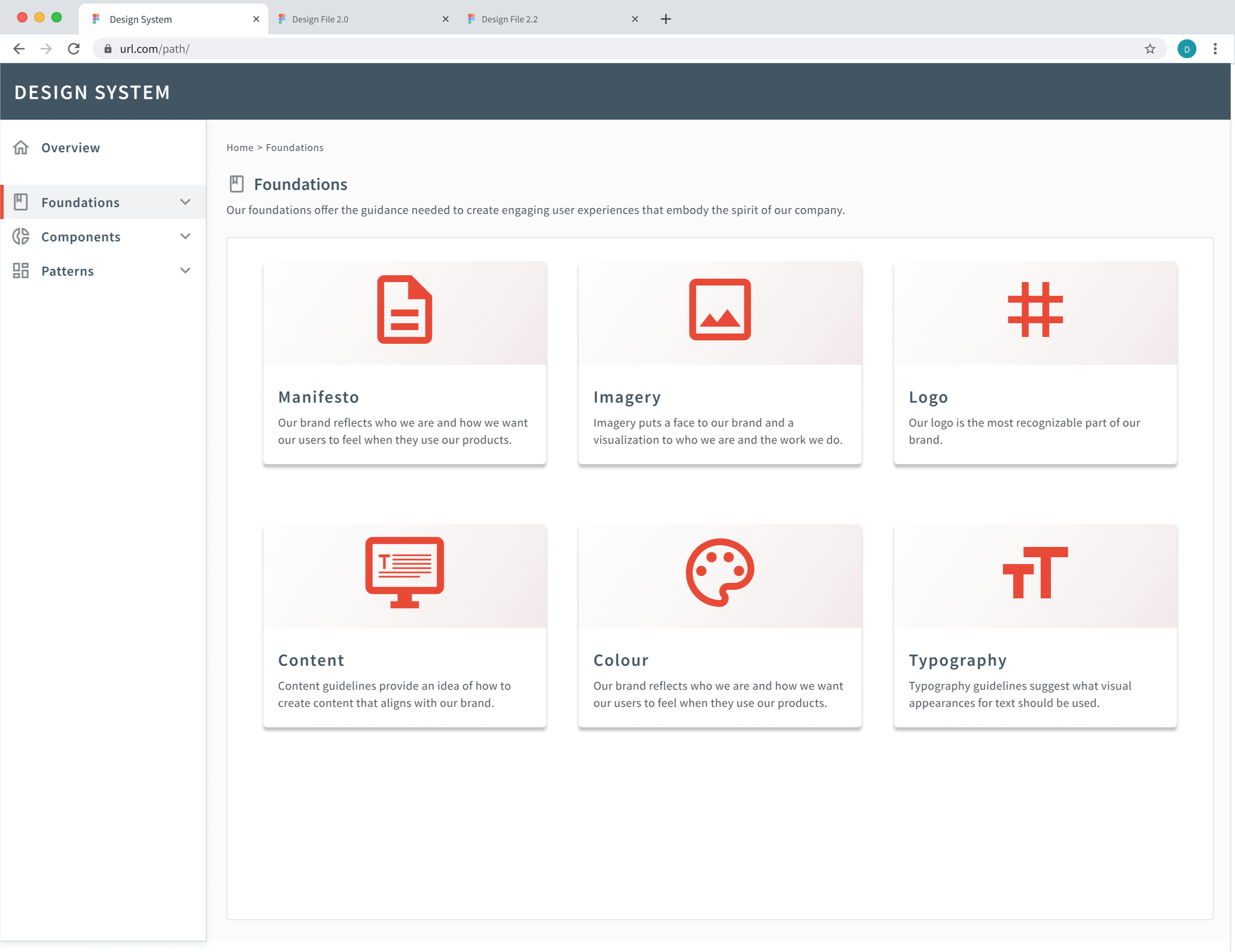The height and width of the screenshot is (952, 1235).
Task: Click the profile avatar circle in the browser toolbar
Action: click(1187, 48)
